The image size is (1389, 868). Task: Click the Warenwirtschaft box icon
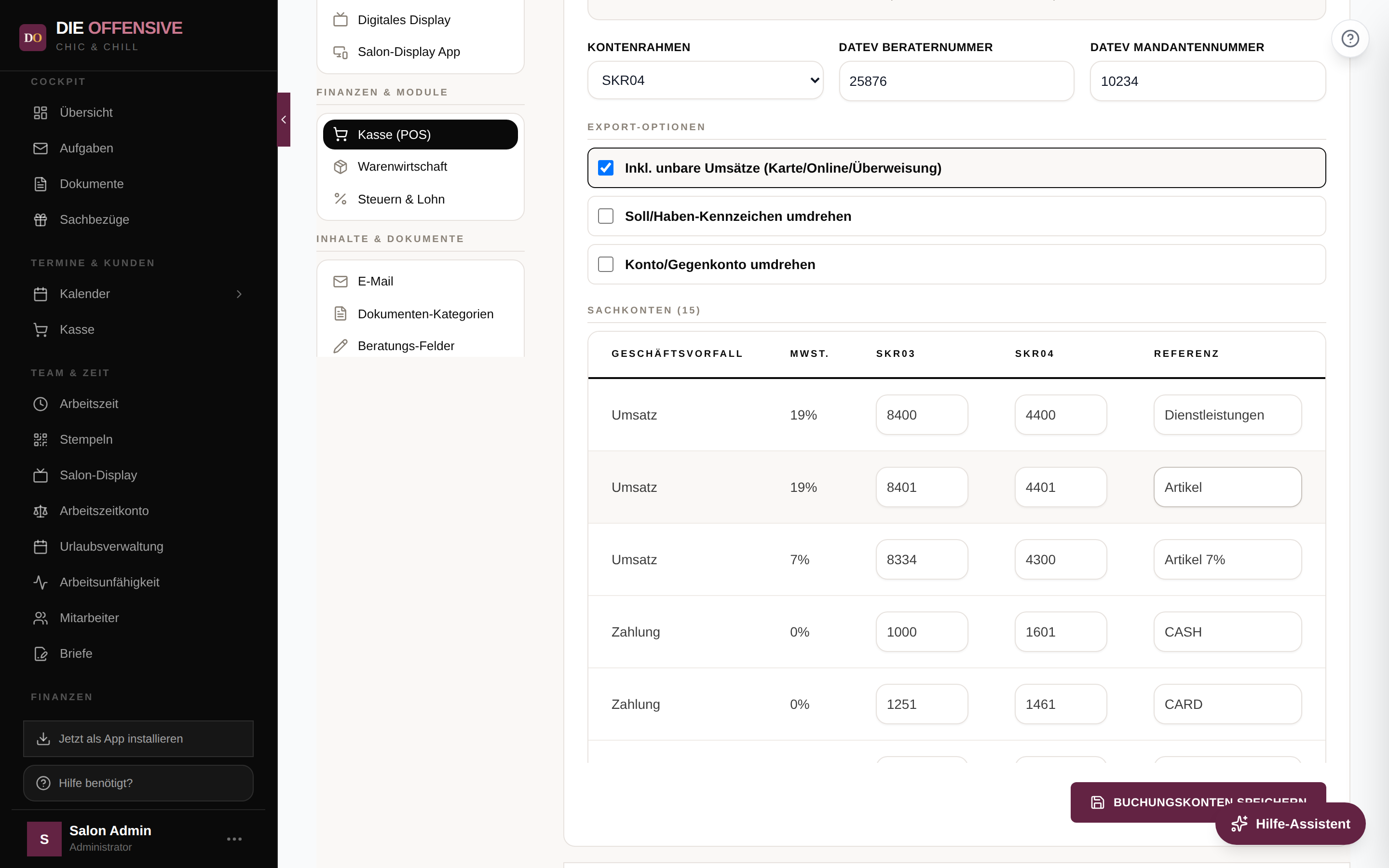click(x=340, y=166)
